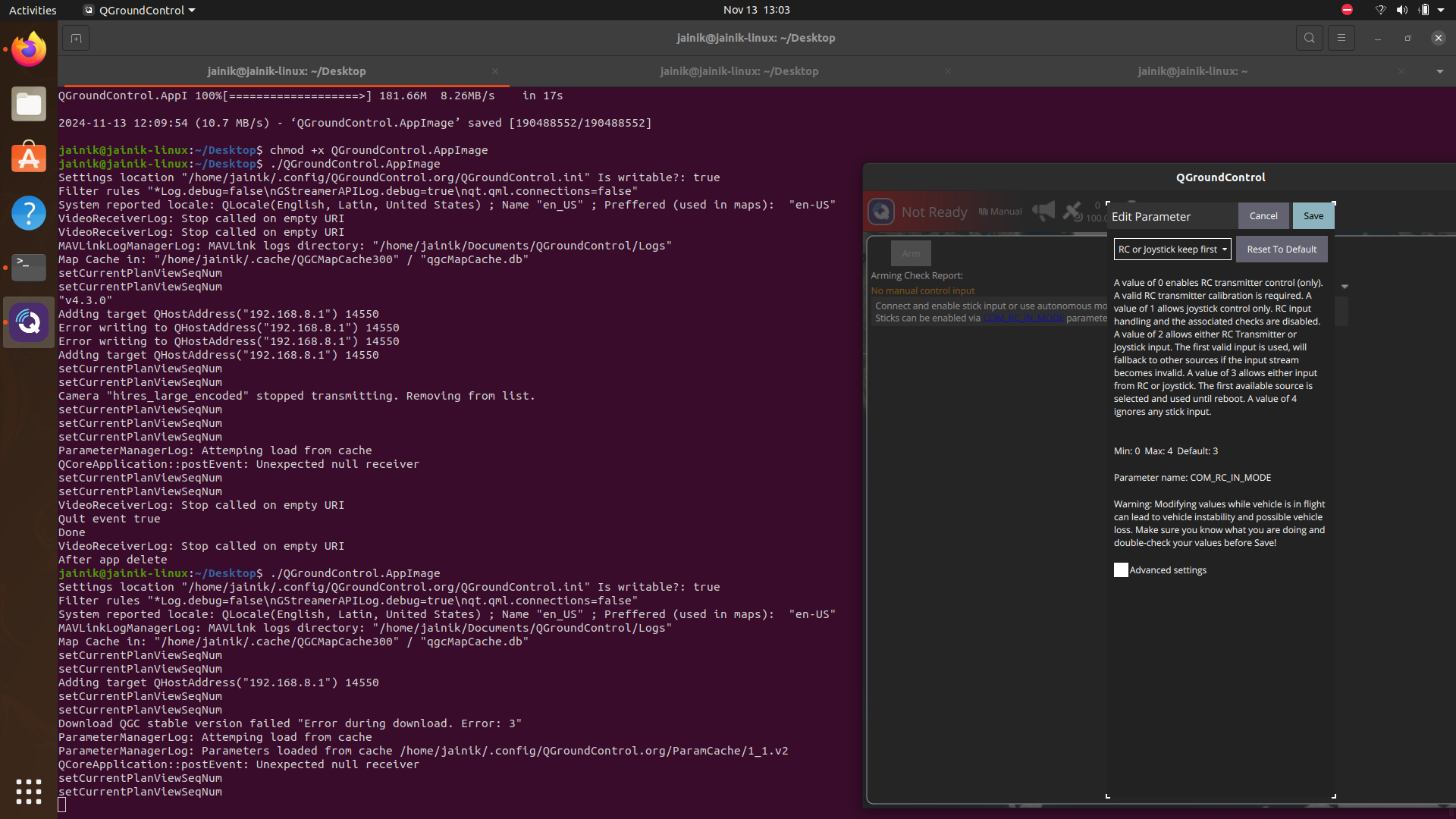1456x819 pixels.
Task: Open the Wi-Fi network indicator
Action: pyautogui.click(x=1380, y=10)
